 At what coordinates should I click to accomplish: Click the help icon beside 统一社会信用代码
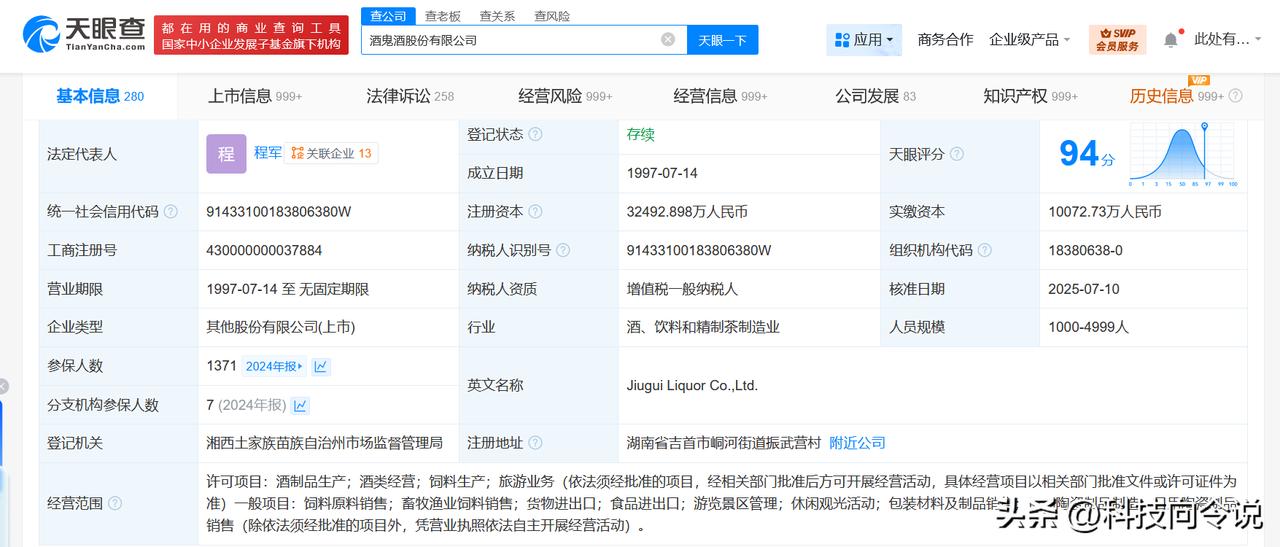coord(171,212)
